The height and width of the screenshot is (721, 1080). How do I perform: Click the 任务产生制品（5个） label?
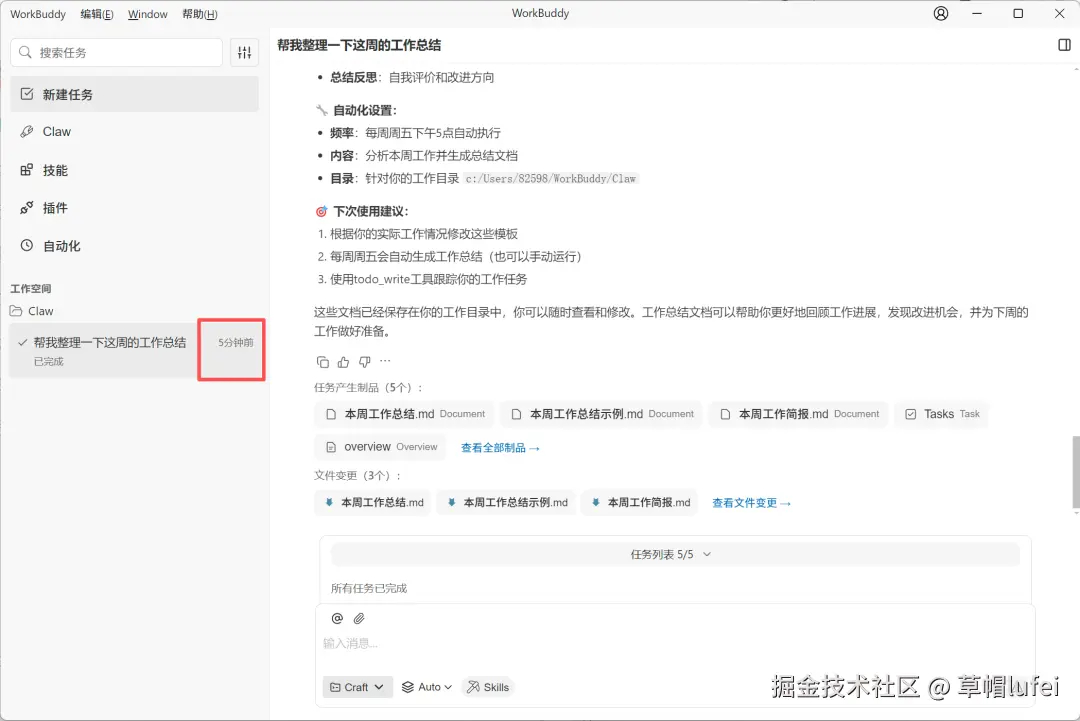point(368,388)
